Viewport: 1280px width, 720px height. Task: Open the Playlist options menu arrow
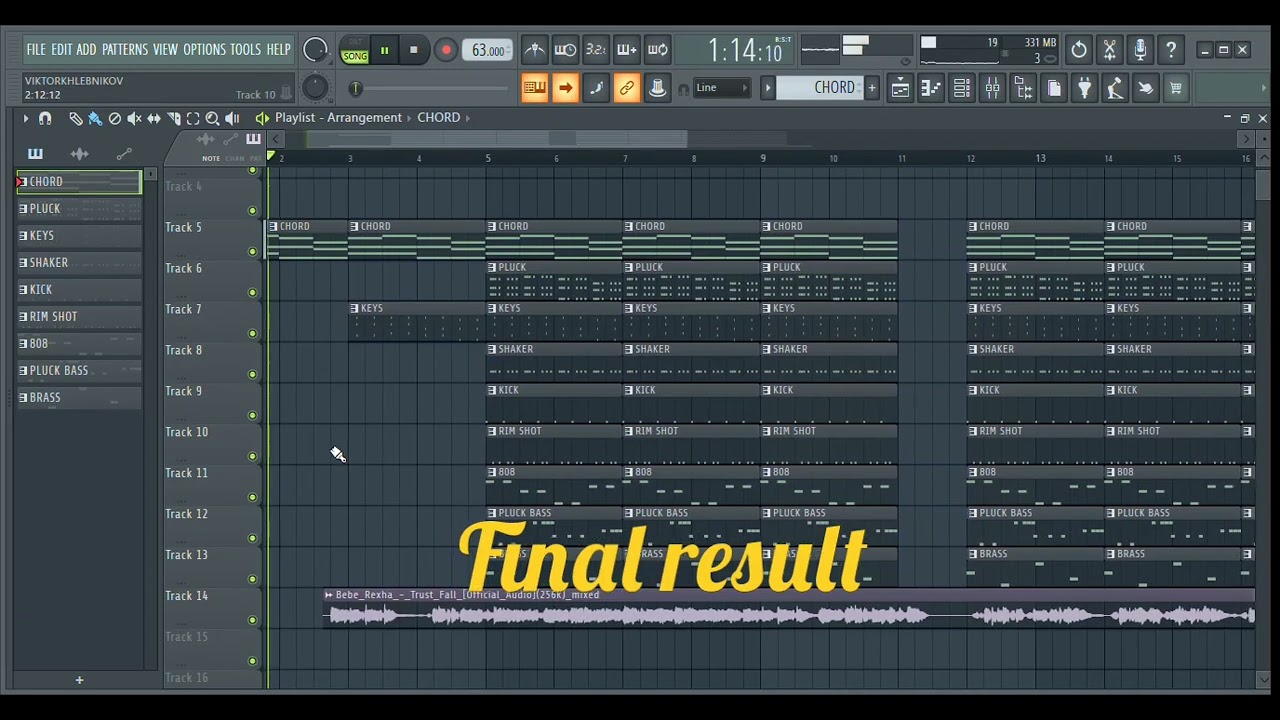click(x=26, y=118)
